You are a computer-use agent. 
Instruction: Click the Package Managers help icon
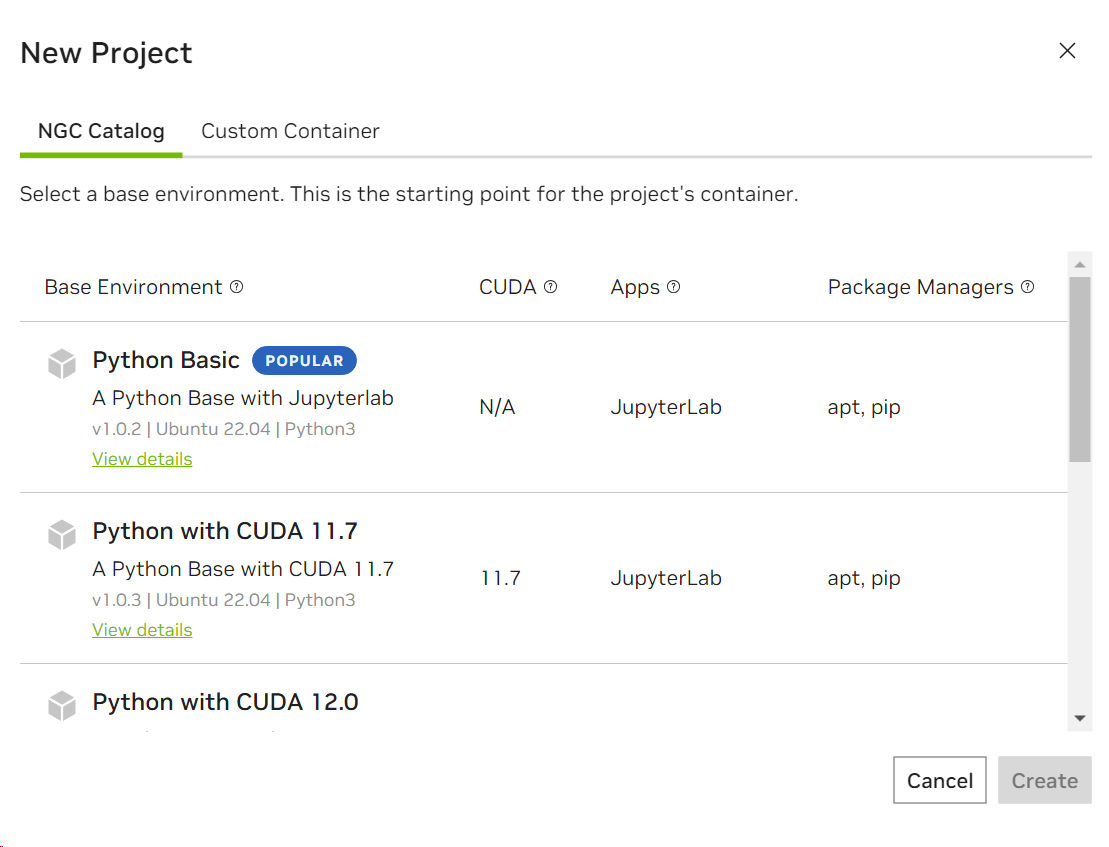click(x=1027, y=287)
